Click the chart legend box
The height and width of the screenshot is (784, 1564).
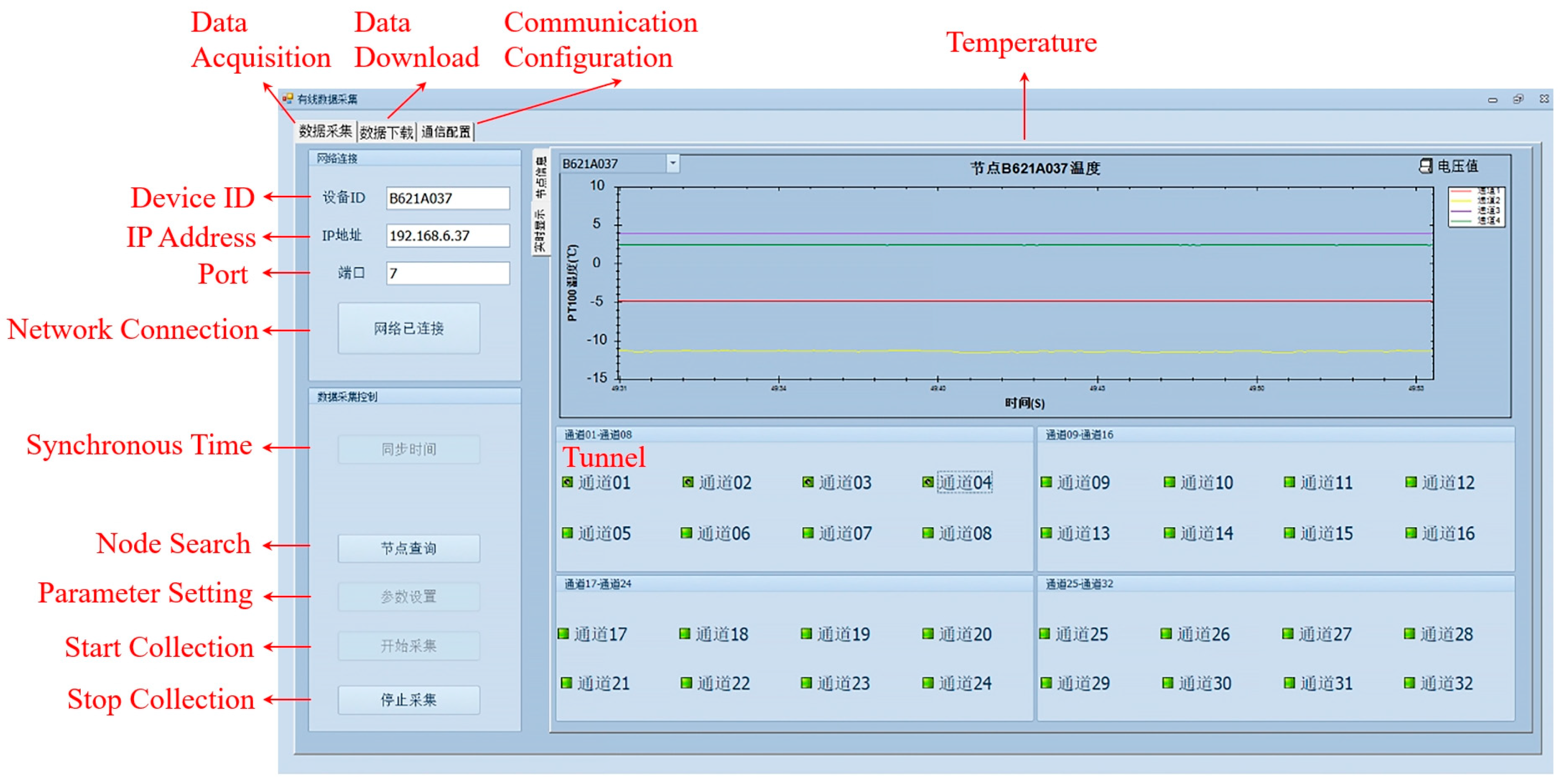tap(1476, 207)
